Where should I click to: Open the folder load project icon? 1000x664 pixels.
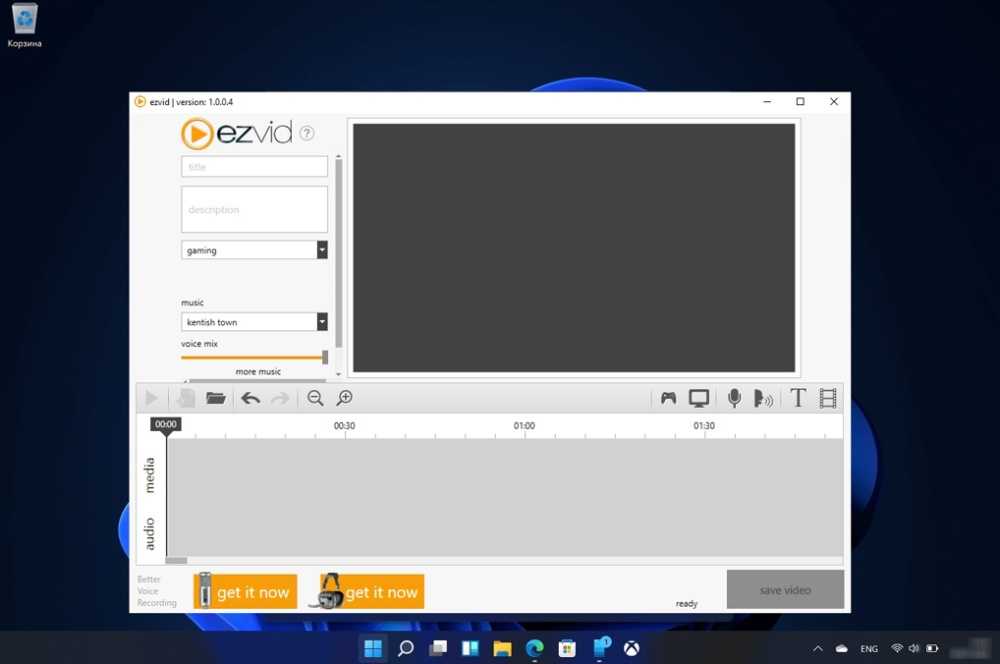[x=215, y=398]
